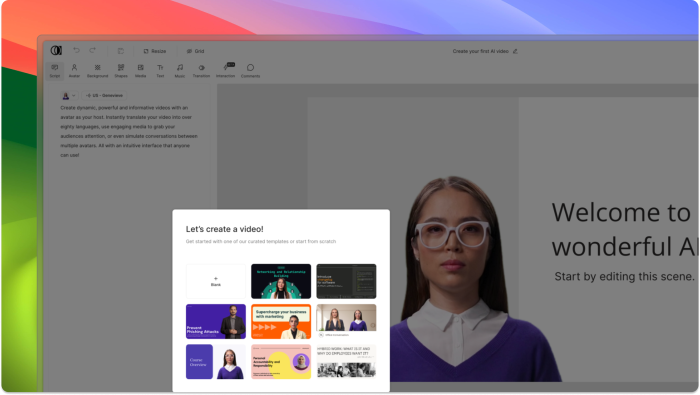Toggle the Grid option
700x395 pixels.
pyautogui.click(x=196, y=51)
